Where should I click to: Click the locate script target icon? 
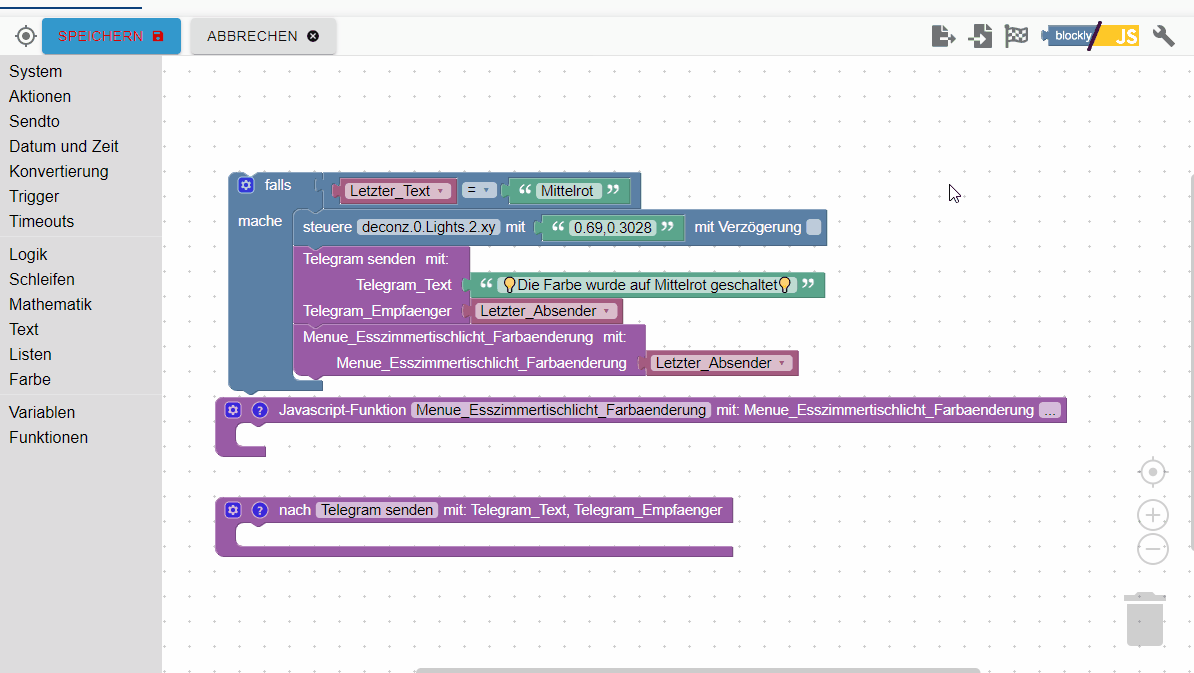click(25, 36)
